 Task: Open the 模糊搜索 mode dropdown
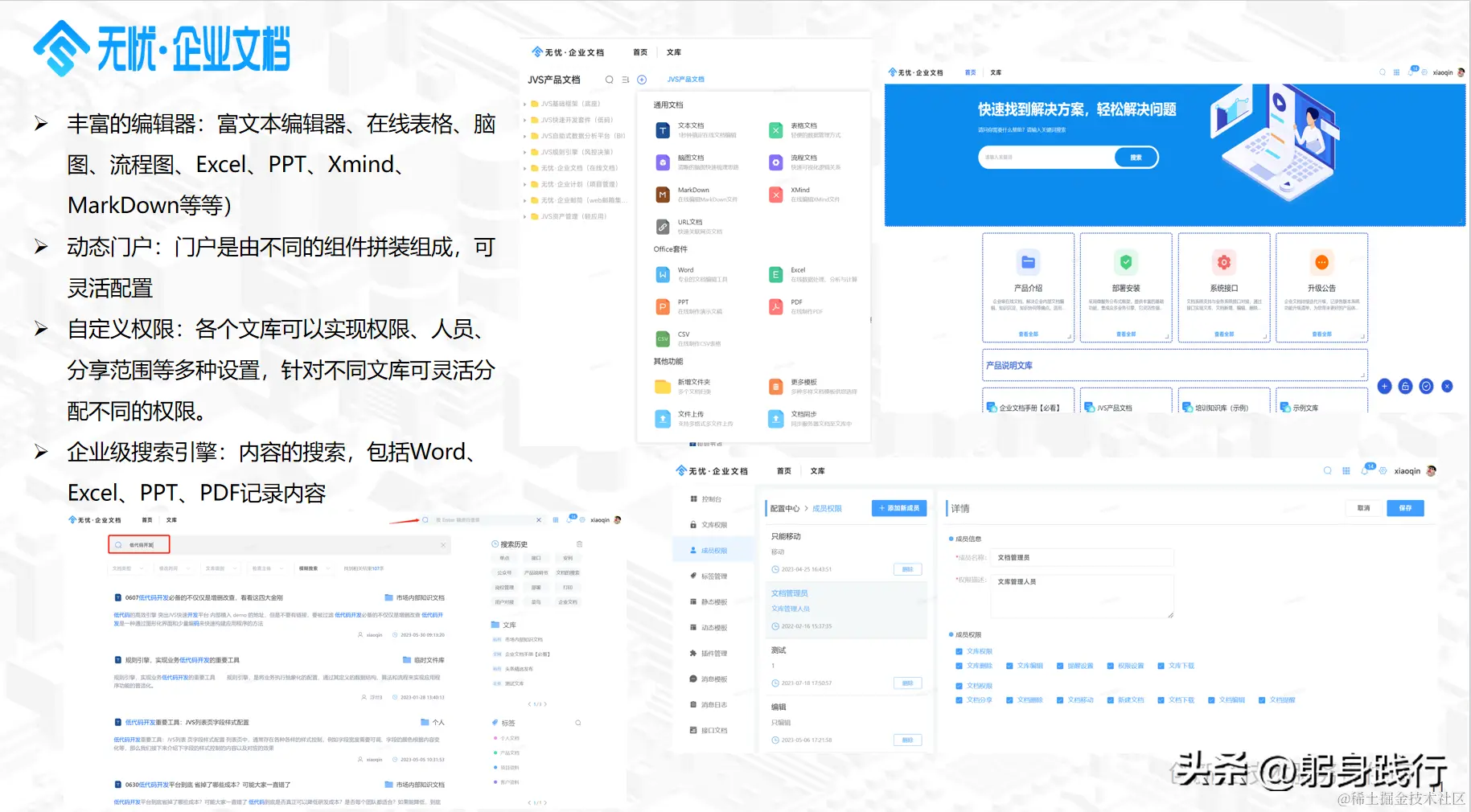coord(314,568)
